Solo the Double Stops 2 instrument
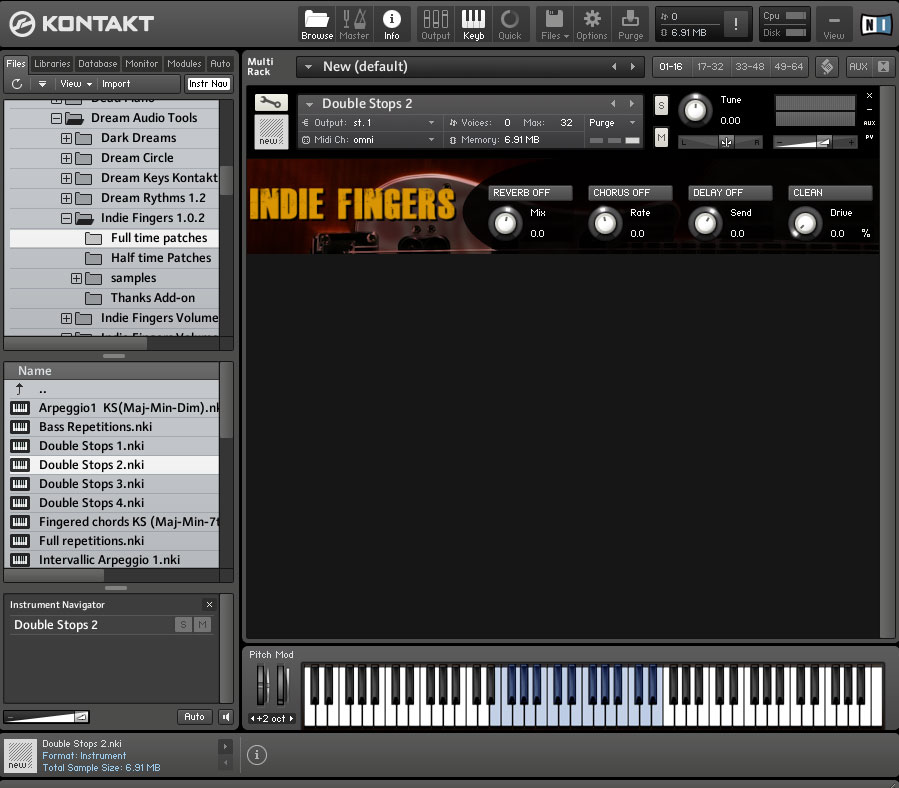899x788 pixels. tap(661, 106)
